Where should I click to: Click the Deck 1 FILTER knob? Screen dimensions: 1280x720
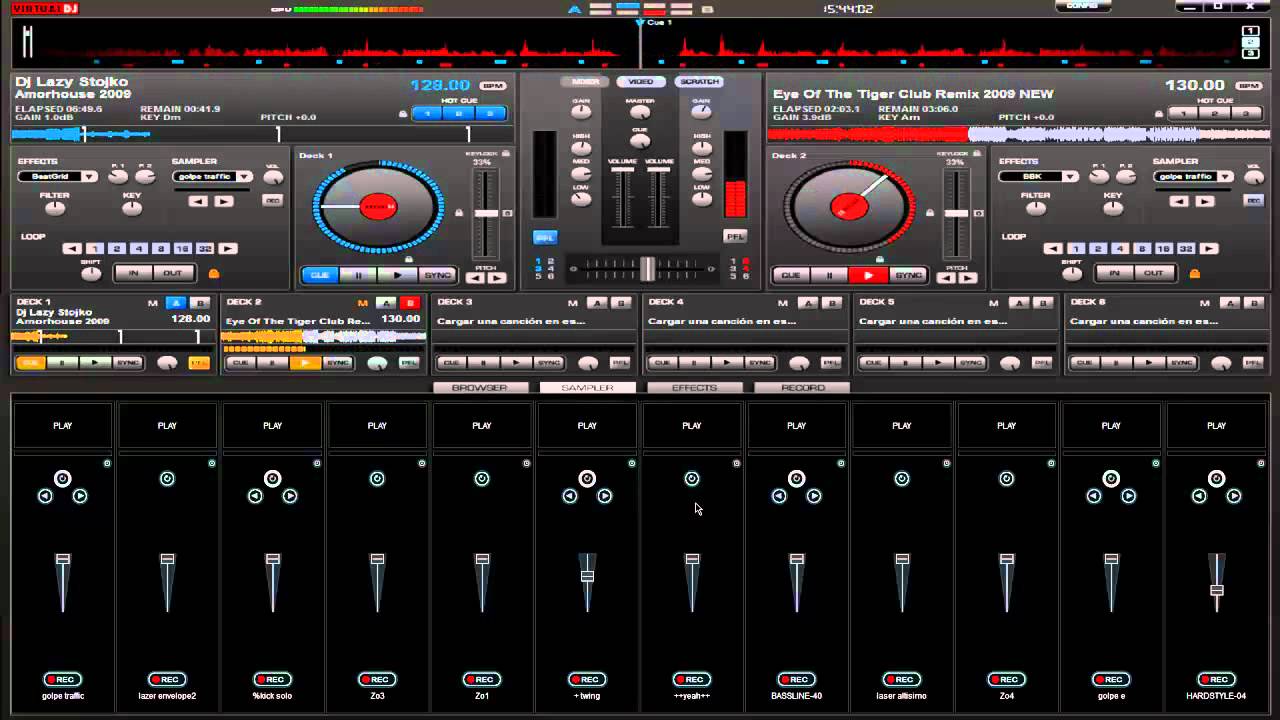pos(55,208)
